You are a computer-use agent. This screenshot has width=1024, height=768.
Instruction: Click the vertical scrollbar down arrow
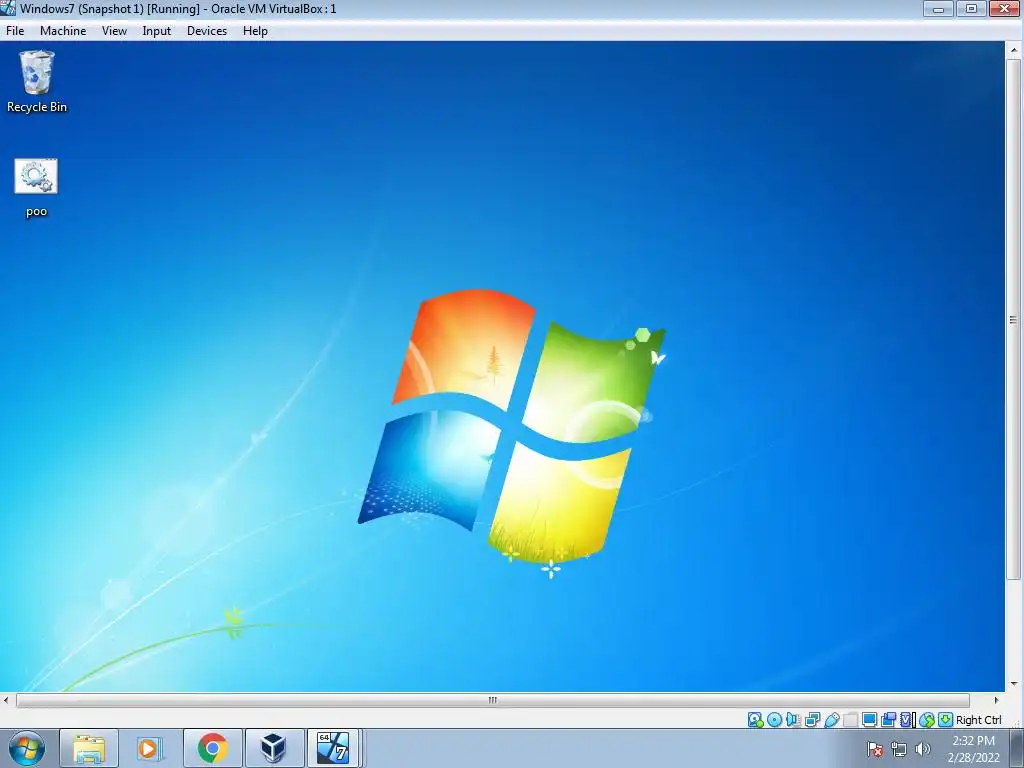[x=1014, y=684]
